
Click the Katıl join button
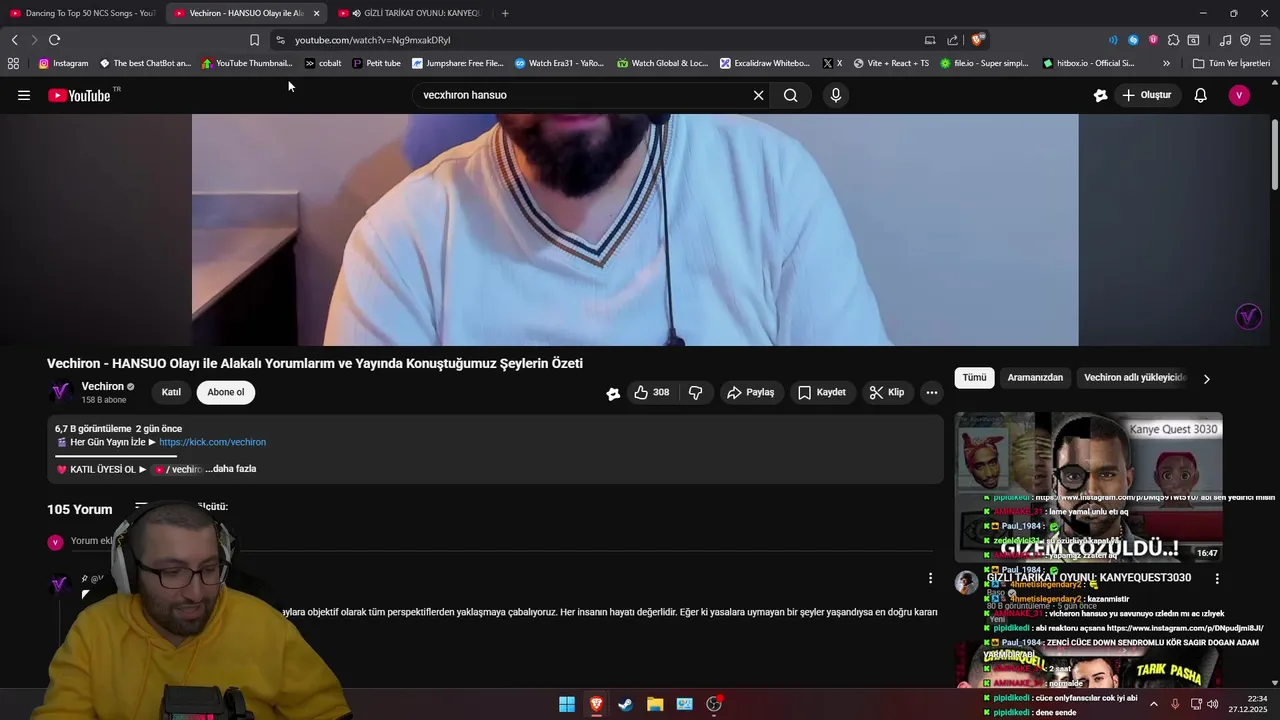pos(171,392)
